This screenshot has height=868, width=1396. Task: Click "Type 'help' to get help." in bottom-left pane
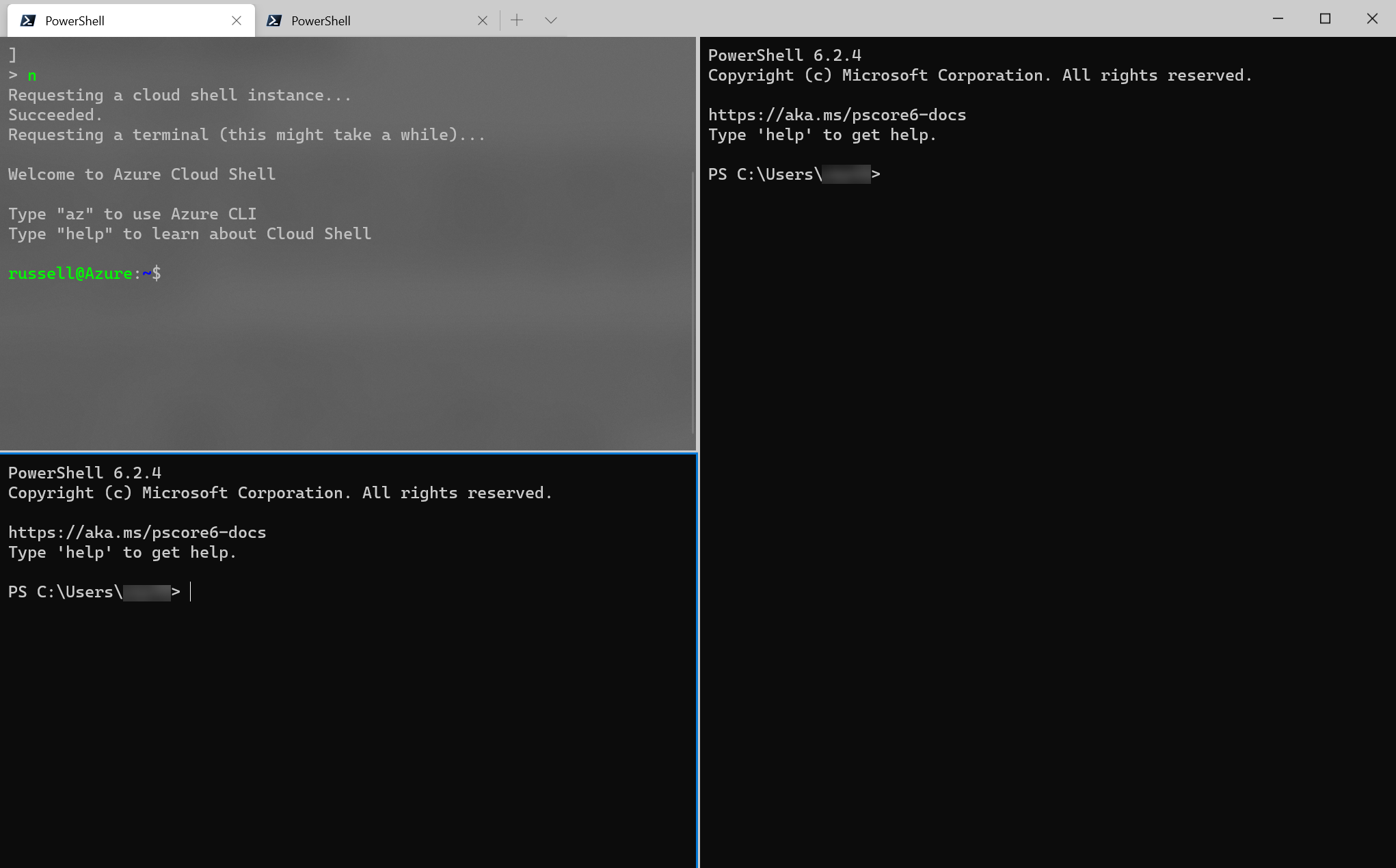(x=122, y=552)
